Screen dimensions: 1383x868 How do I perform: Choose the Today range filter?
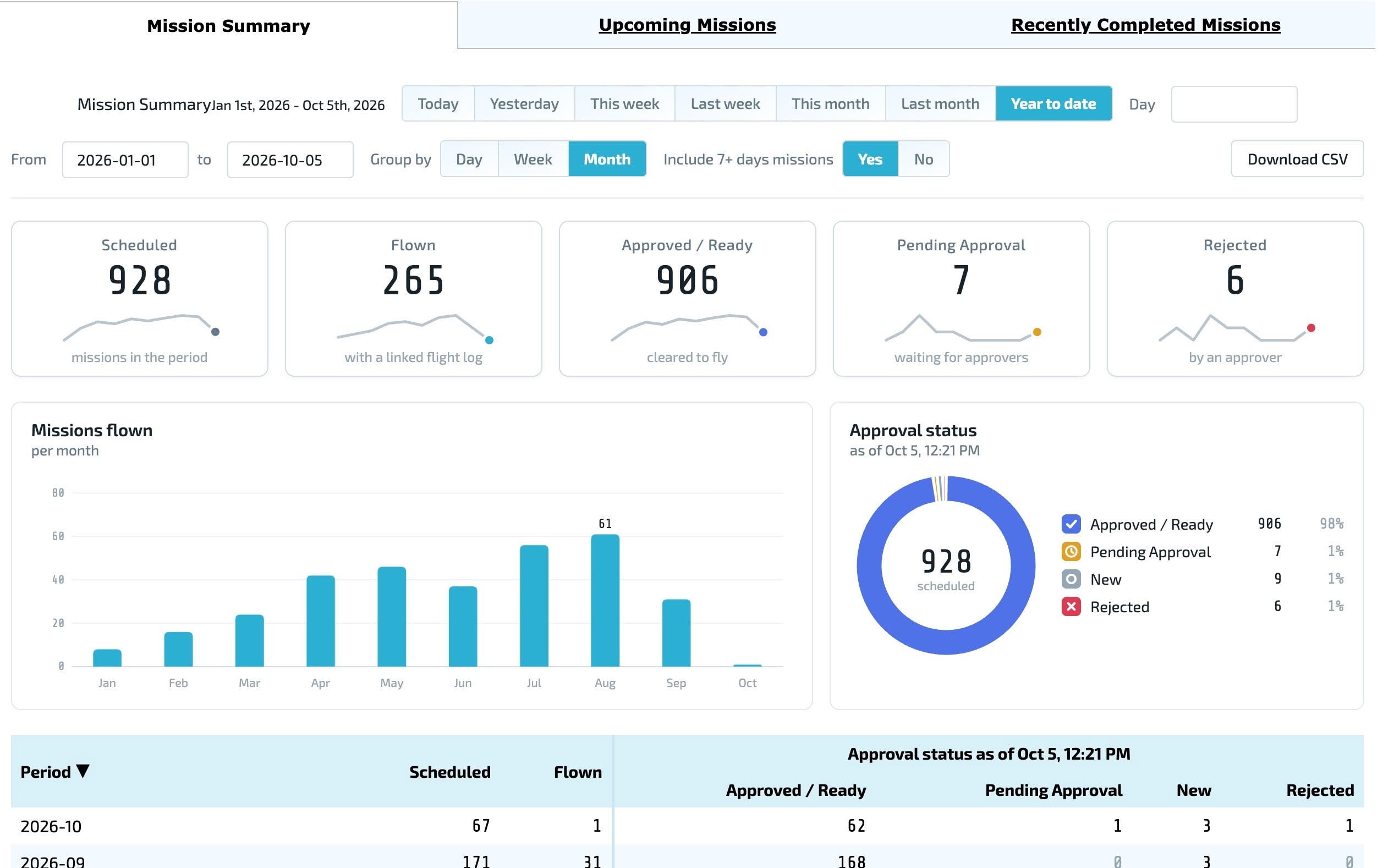click(438, 104)
